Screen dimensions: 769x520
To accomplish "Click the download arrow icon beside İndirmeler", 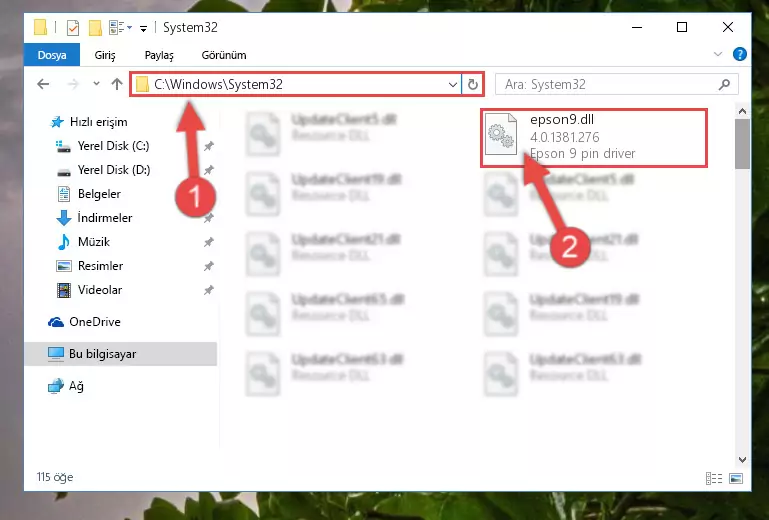I will [64, 218].
